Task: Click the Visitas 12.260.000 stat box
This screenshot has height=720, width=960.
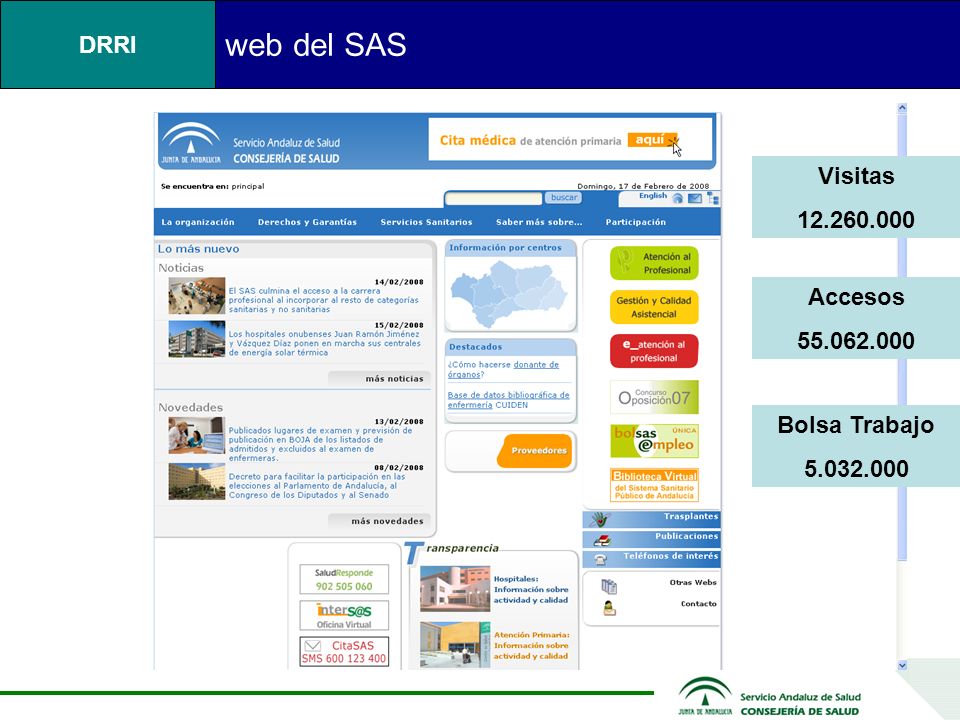Action: click(x=855, y=197)
